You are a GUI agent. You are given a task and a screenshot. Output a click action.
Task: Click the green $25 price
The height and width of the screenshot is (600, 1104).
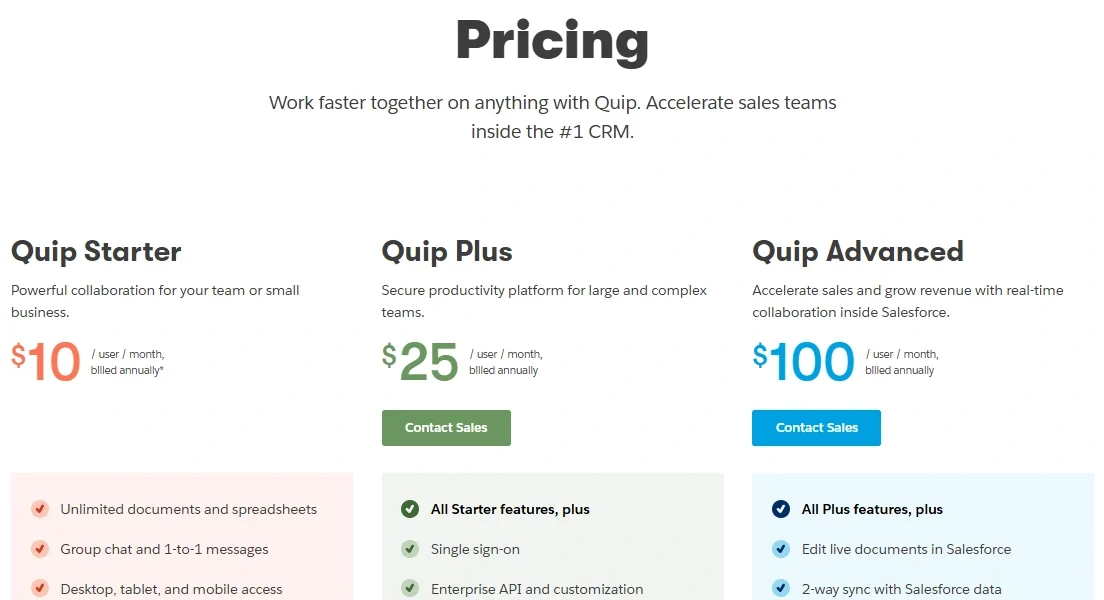(420, 361)
